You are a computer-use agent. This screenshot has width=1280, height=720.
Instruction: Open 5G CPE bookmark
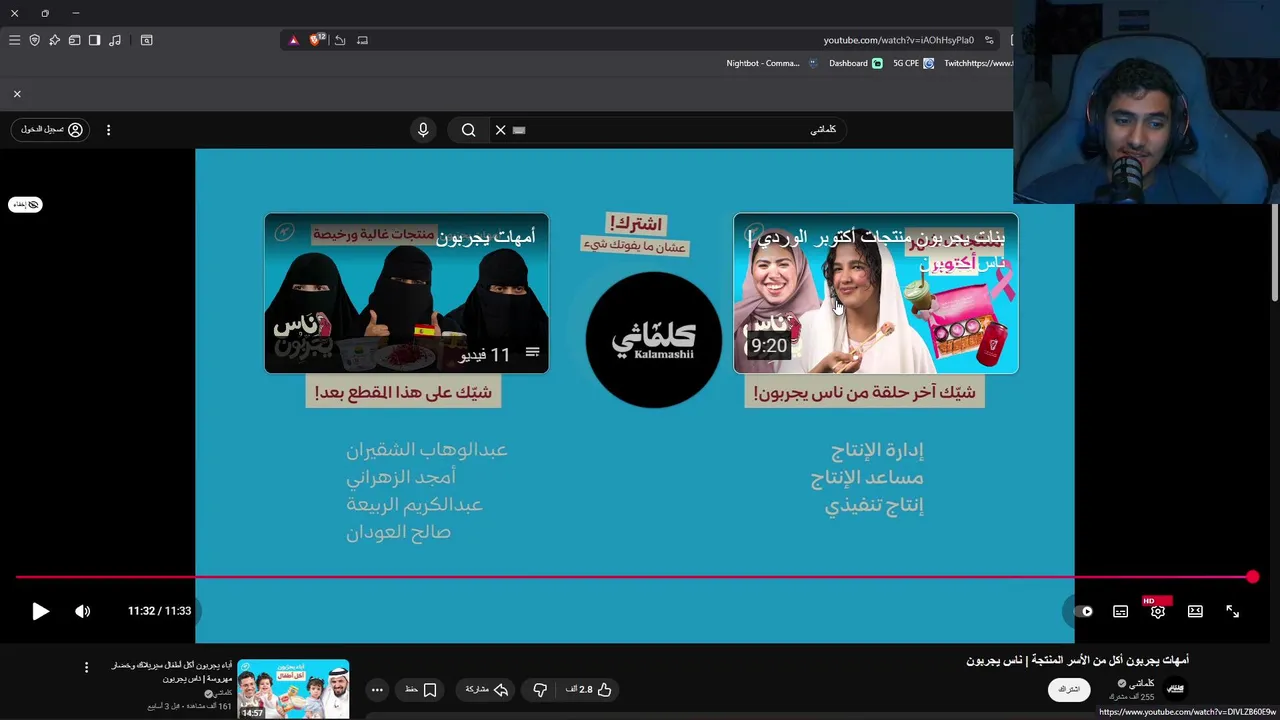[x=913, y=63]
